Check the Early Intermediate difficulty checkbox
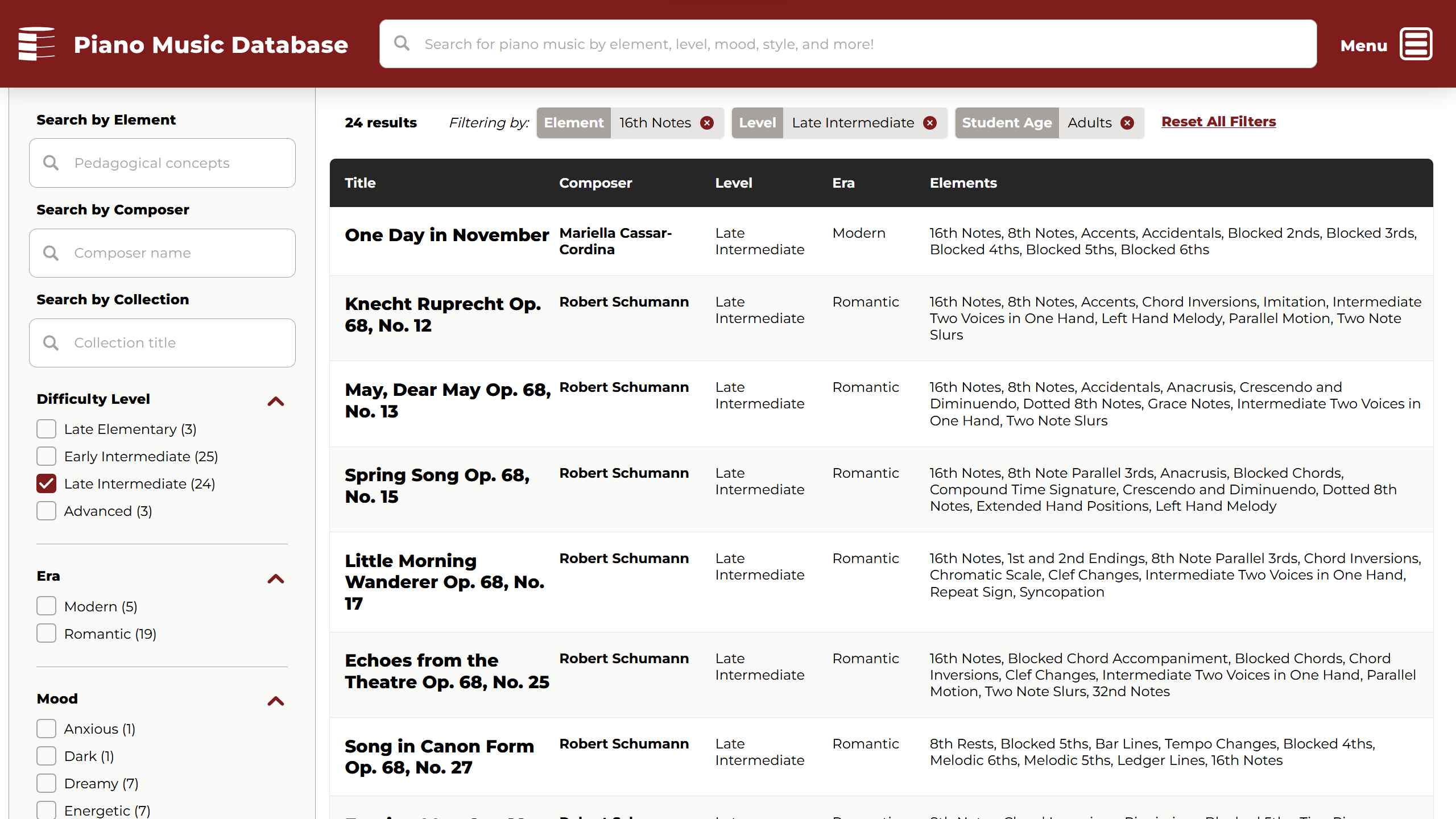 pos(47,457)
